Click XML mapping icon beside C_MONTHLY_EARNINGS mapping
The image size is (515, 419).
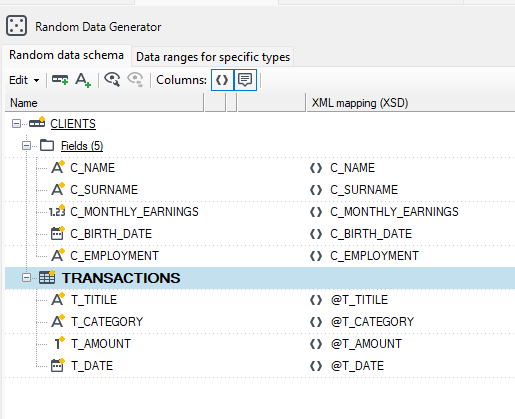(x=316, y=212)
